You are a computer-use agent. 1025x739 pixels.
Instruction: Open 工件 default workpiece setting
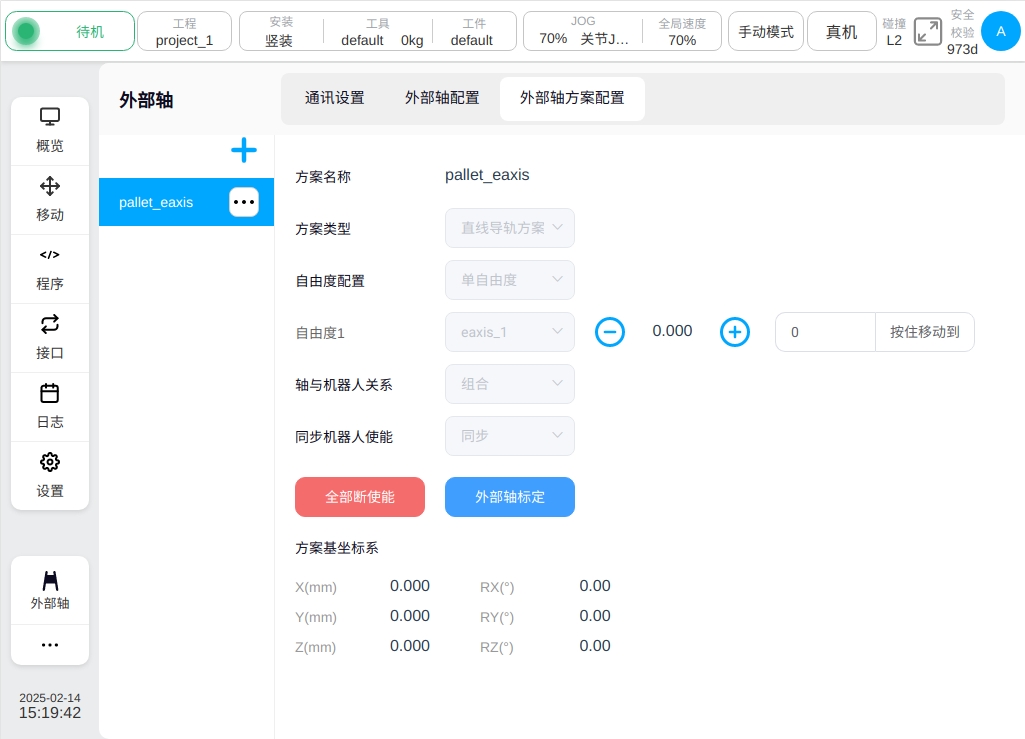[x=472, y=31]
